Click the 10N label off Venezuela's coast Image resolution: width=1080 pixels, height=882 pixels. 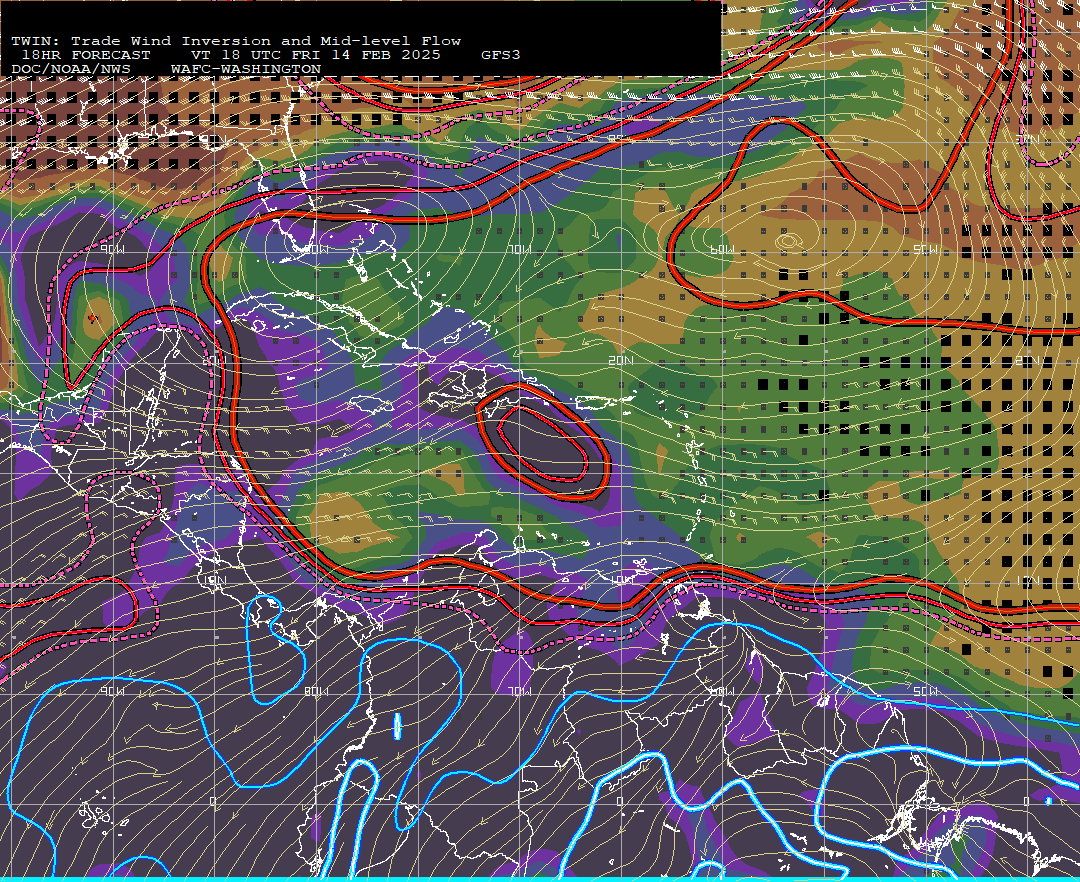[623, 580]
